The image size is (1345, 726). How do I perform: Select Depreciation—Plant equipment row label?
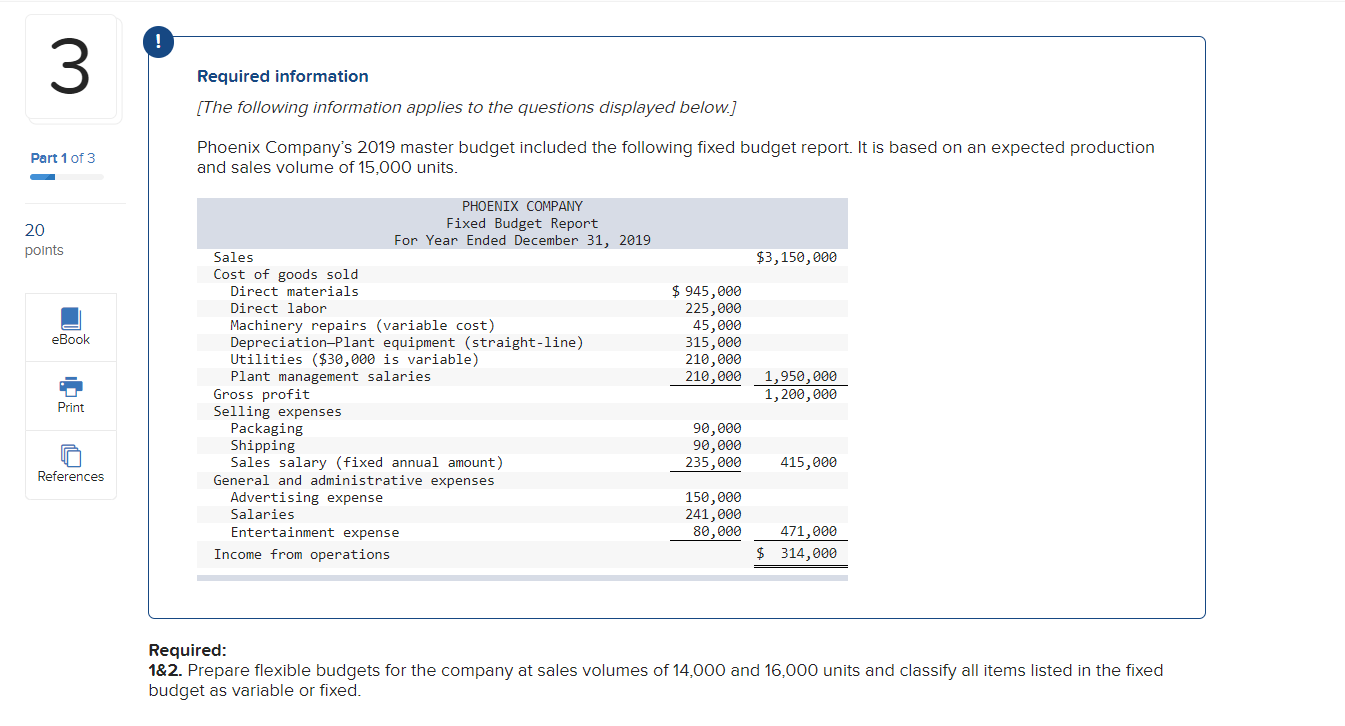tap(407, 342)
